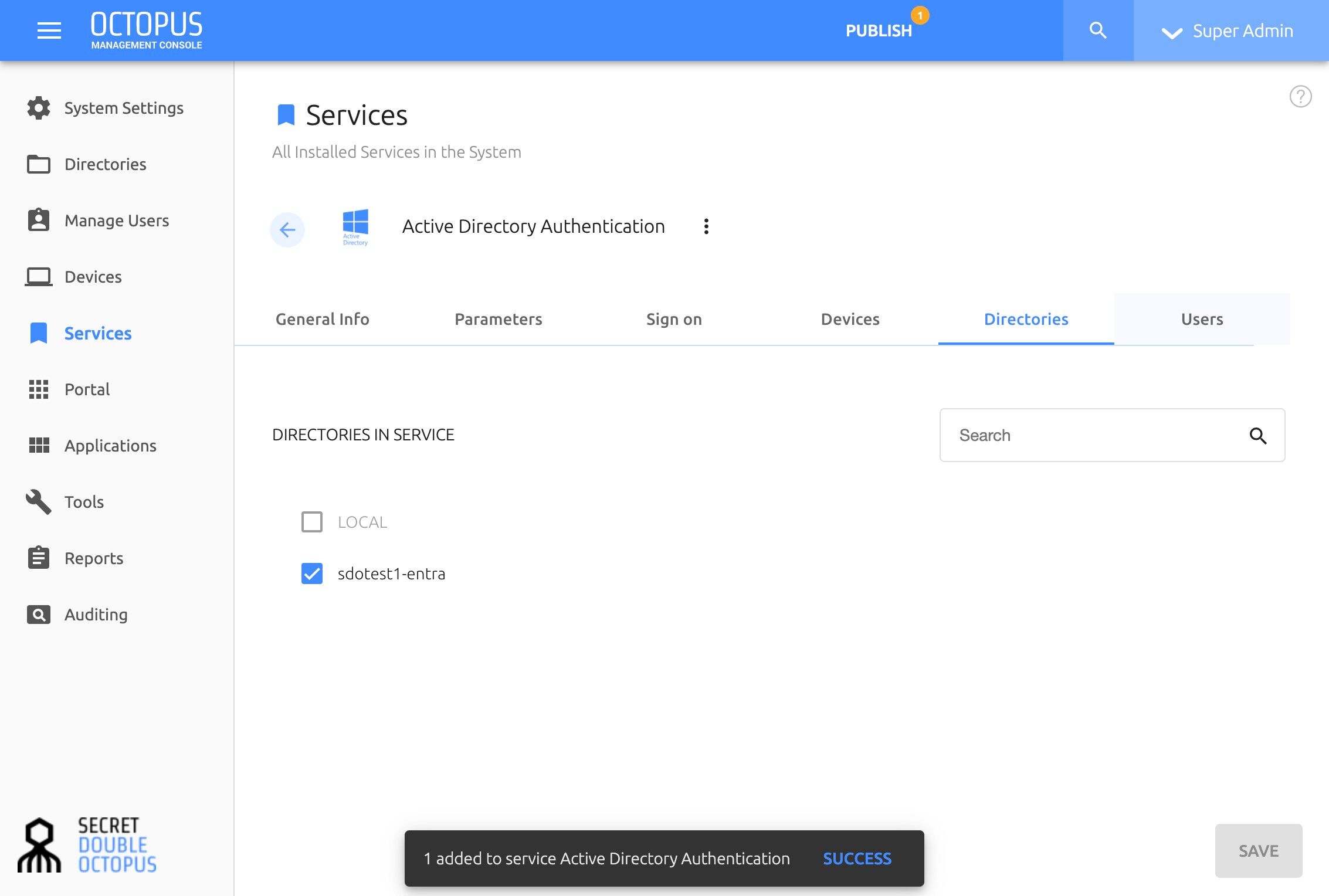Image resolution: width=1329 pixels, height=896 pixels.
Task: Open Reports in the sidebar
Action: 94,558
